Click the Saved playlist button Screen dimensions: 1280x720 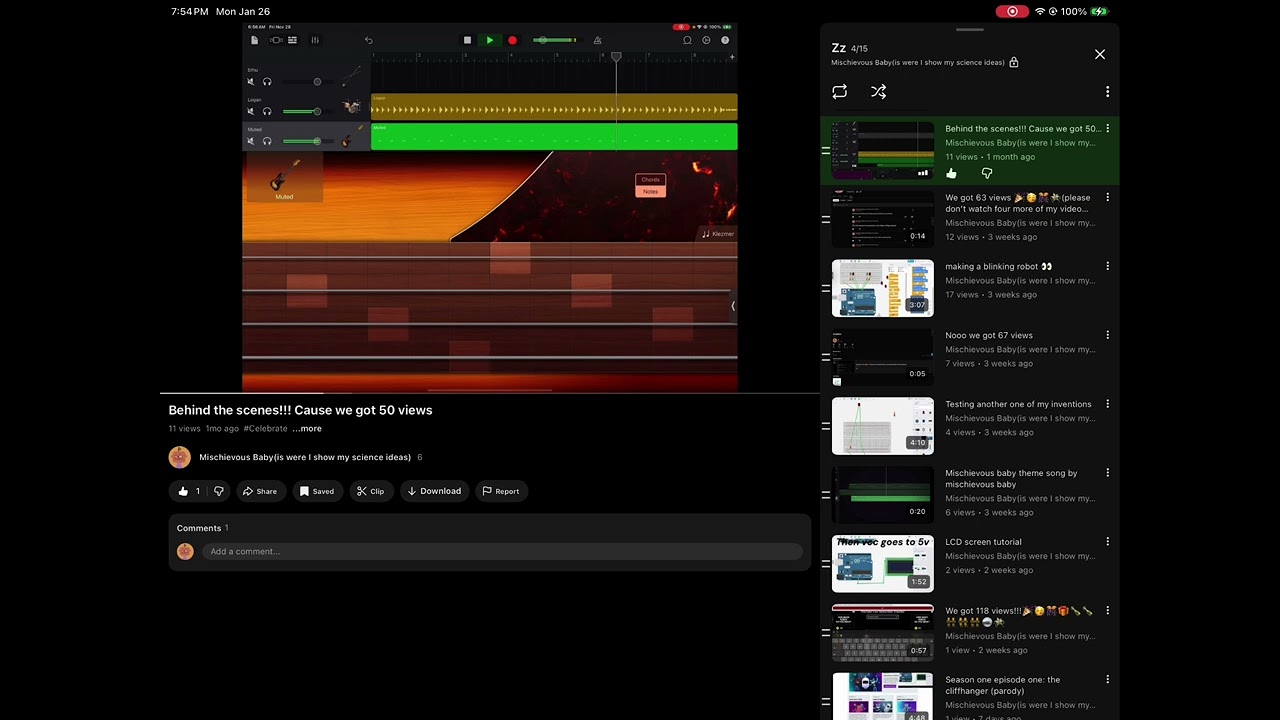point(316,491)
